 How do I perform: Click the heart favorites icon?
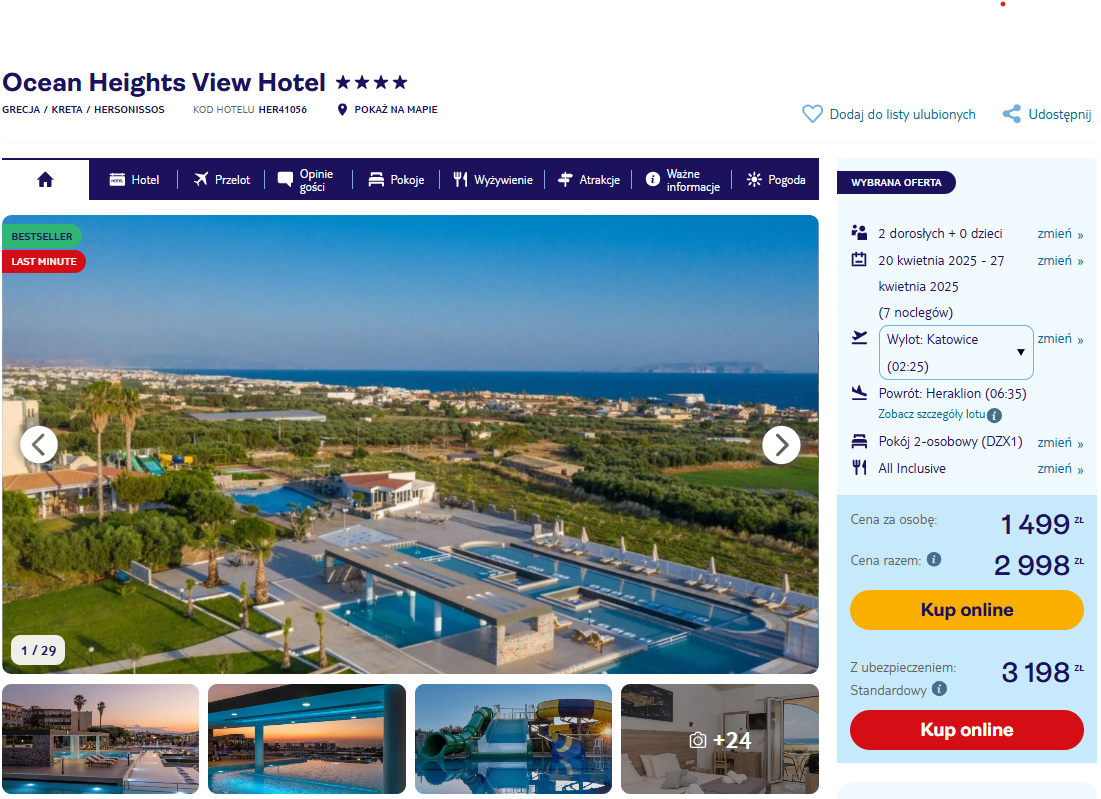(812, 114)
